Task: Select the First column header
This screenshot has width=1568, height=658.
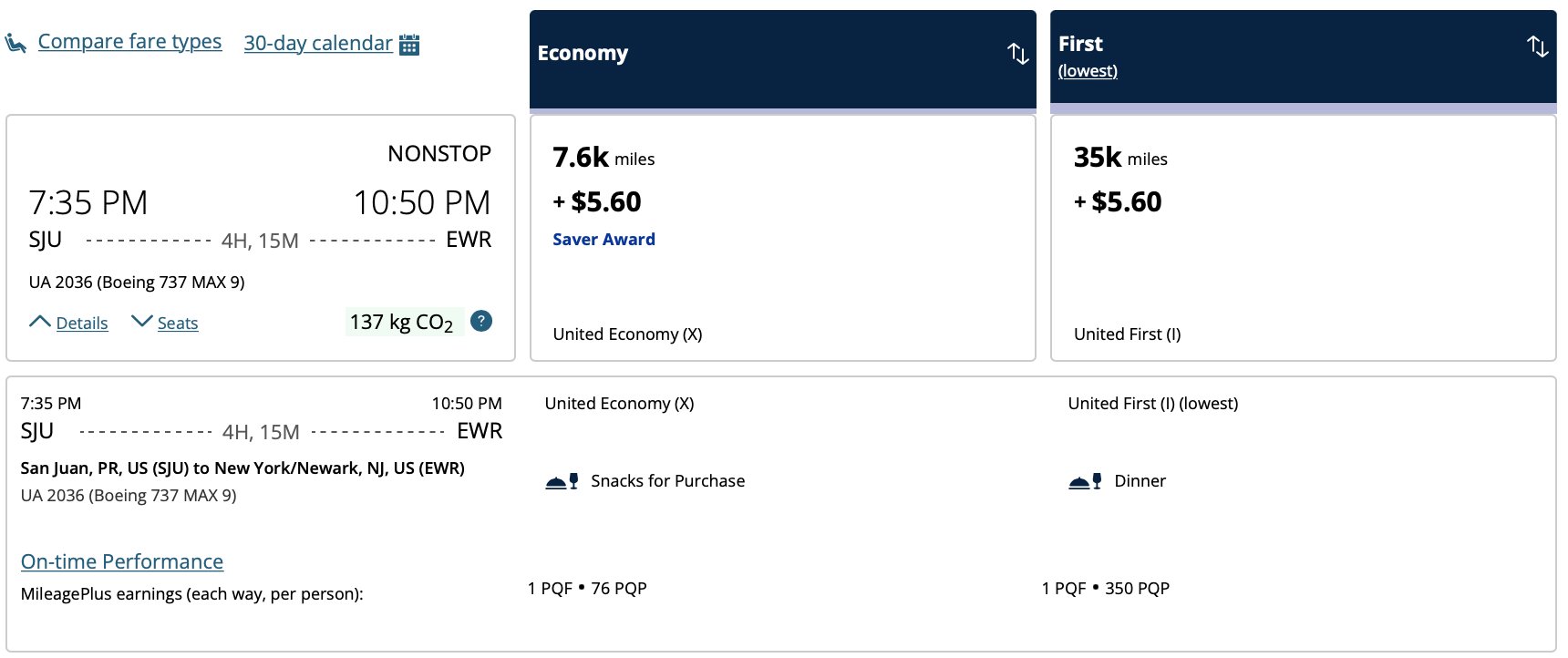Action: point(1304,57)
